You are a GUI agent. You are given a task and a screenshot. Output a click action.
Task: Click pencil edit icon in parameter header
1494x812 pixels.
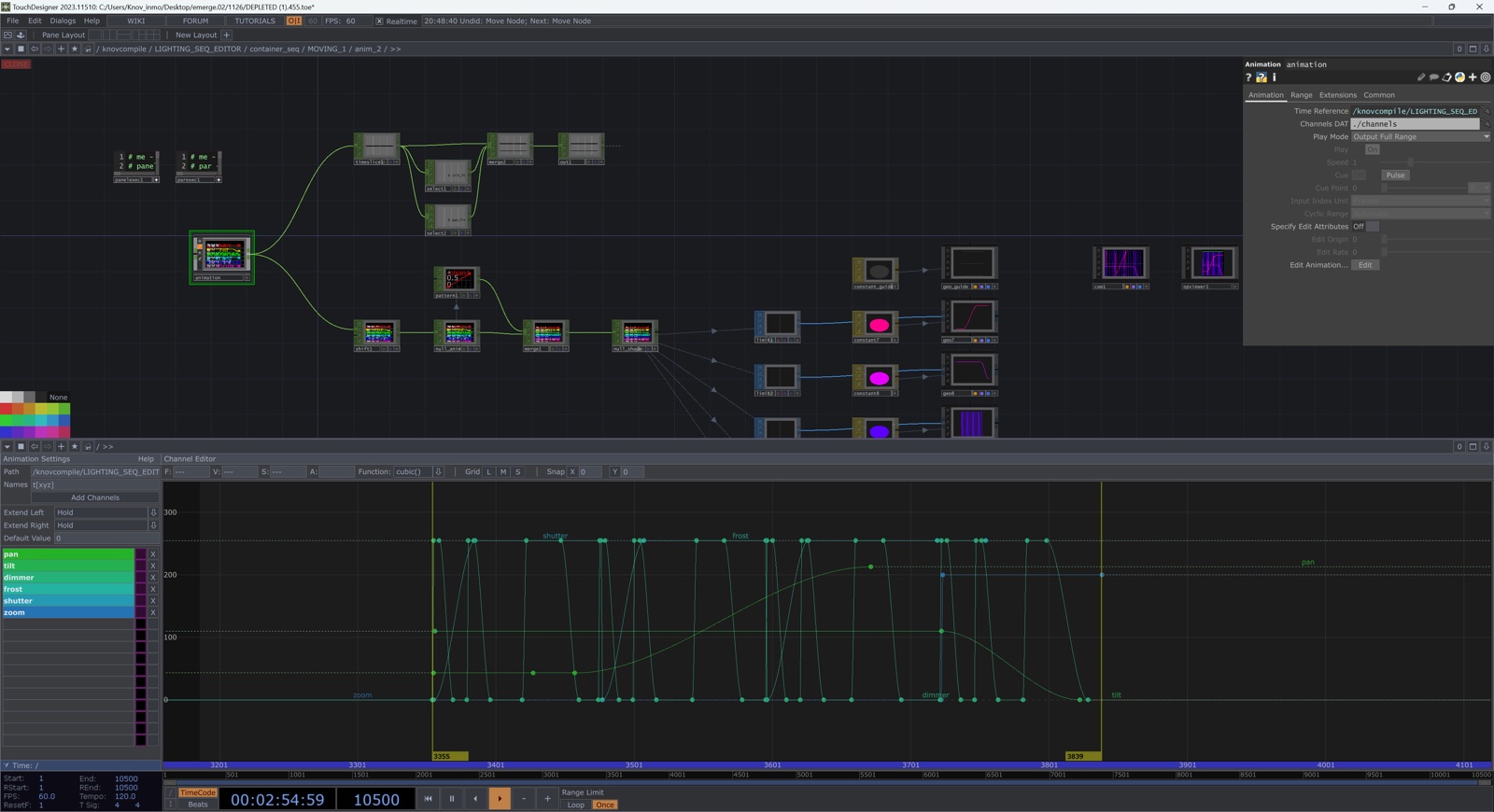pyautogui.click(x=1421, y=77)
